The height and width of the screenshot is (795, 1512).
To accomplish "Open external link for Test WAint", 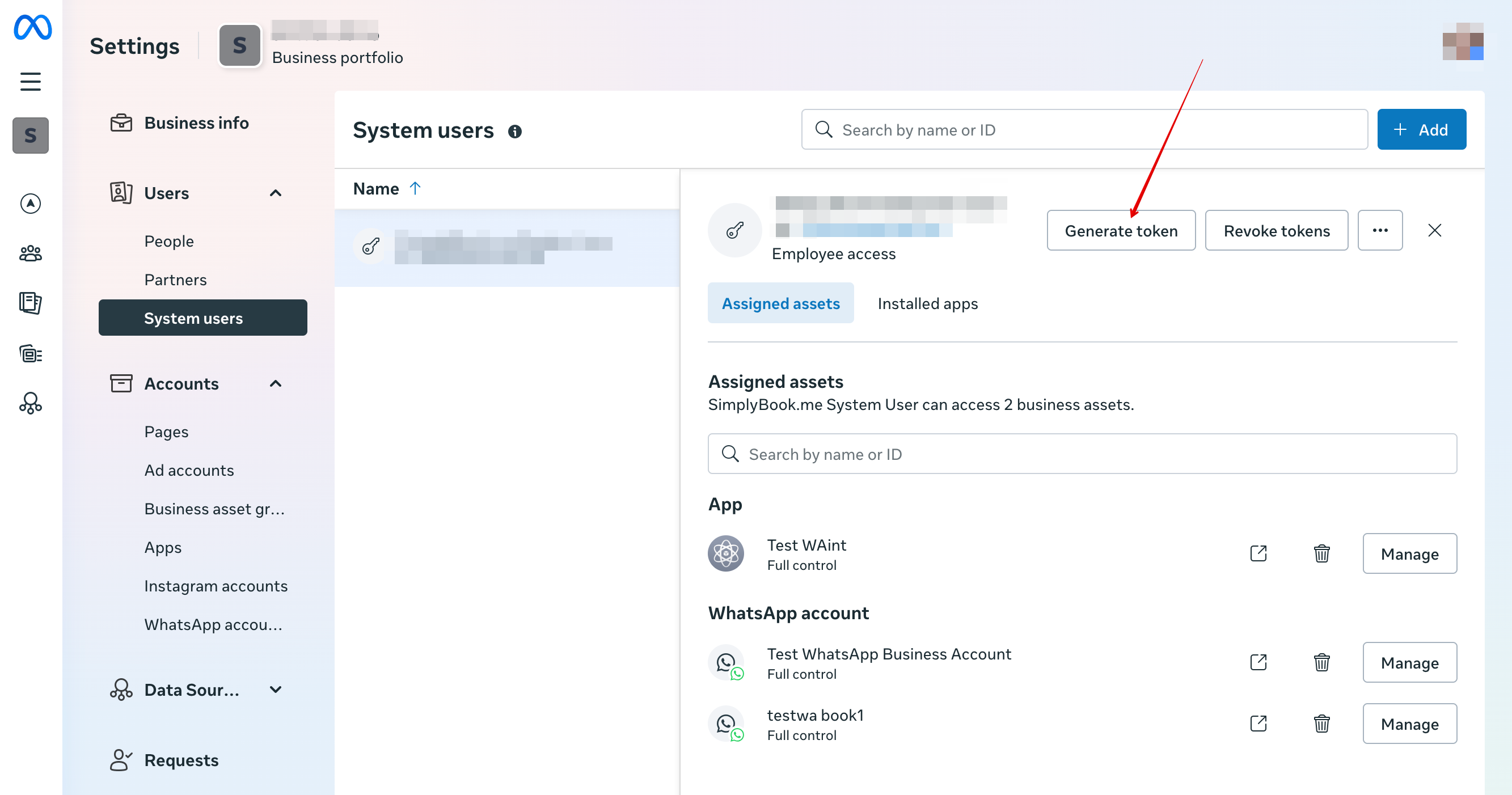I will pyautogui.click(x=1258, y=553).
